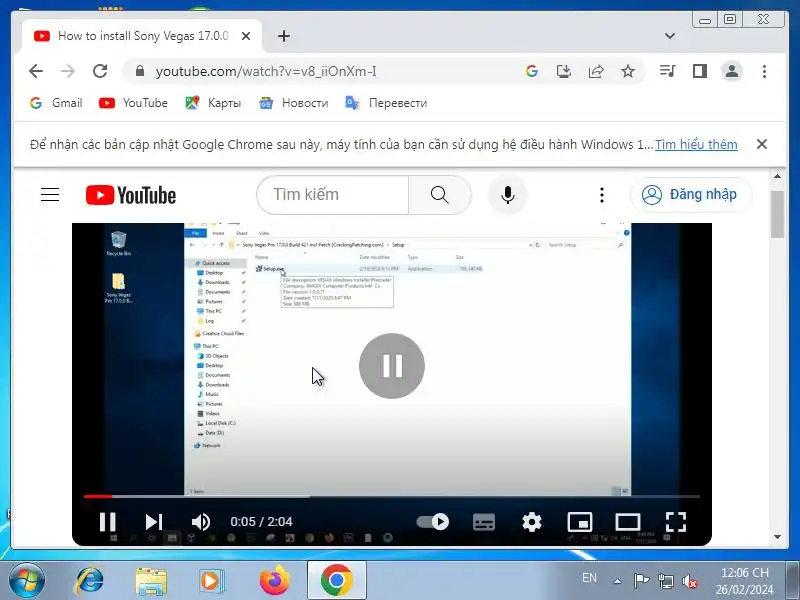Show hidden tray icons arrow
800x600 pixels.
click(618, 581)
